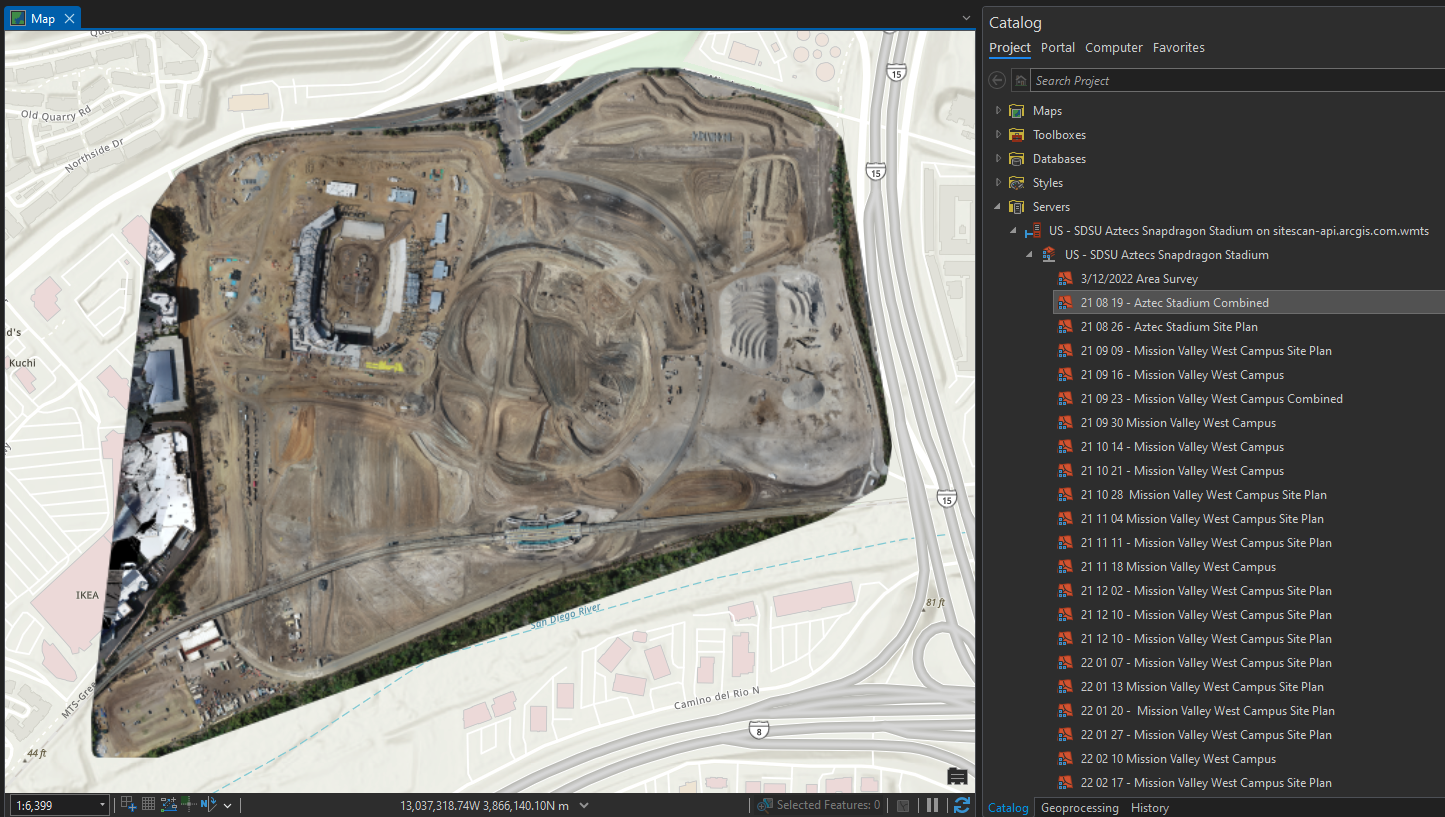Expand the Maps tree node
This screenshot has width=1445, height=817.
[x=997, y=110]
